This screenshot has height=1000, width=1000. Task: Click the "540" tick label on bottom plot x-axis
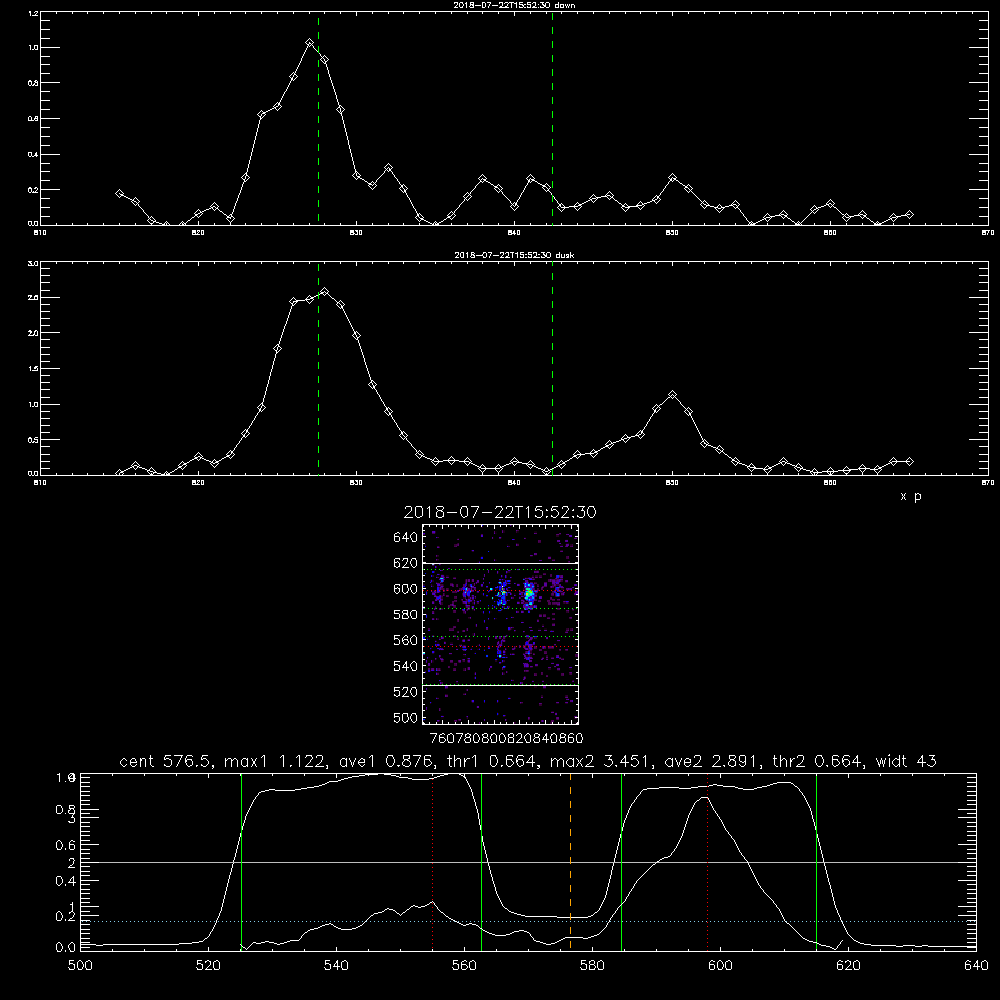coord(336,966)
